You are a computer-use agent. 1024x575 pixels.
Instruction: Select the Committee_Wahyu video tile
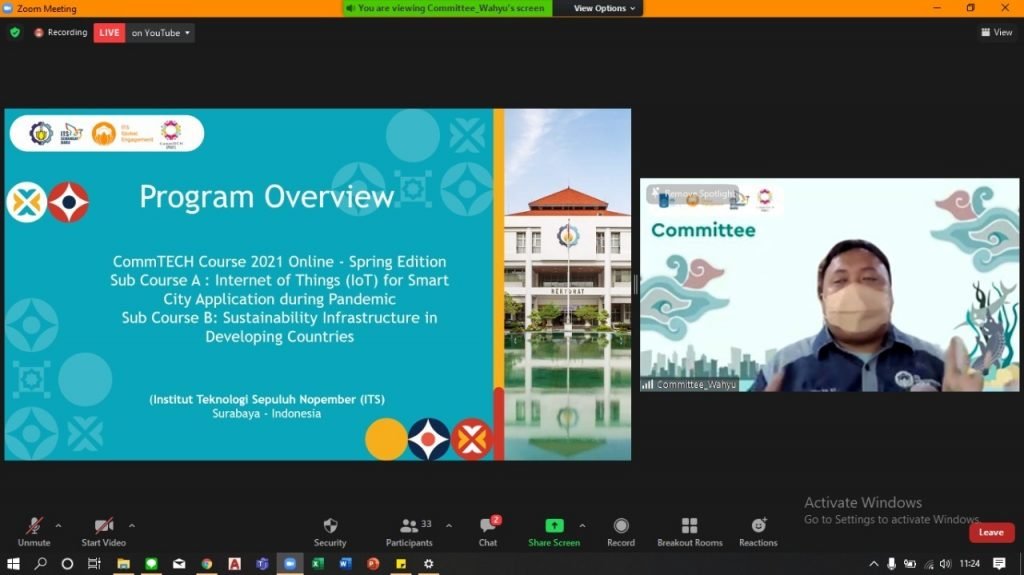click(829, 285)
